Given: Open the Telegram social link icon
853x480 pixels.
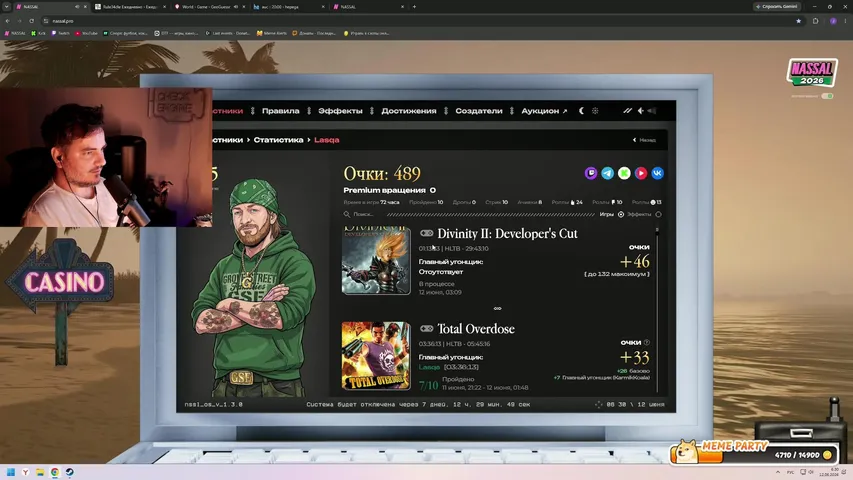Looking at the screenshot, I should 608,173.
